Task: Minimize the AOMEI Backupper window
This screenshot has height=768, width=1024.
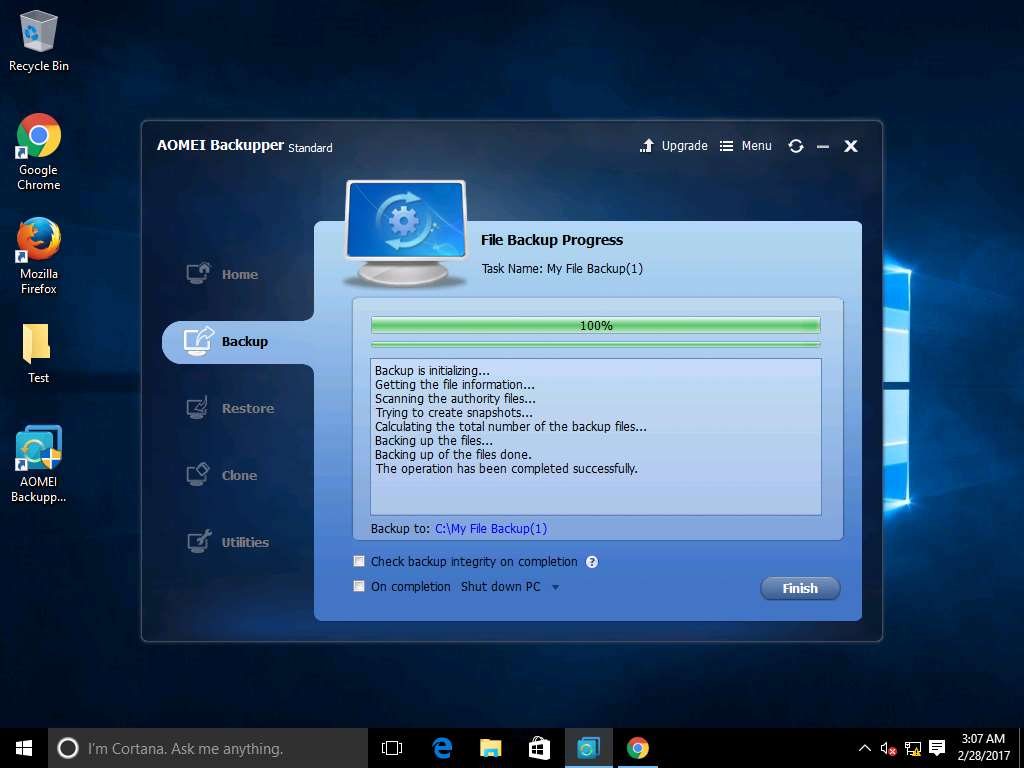Action: point(823,147)
